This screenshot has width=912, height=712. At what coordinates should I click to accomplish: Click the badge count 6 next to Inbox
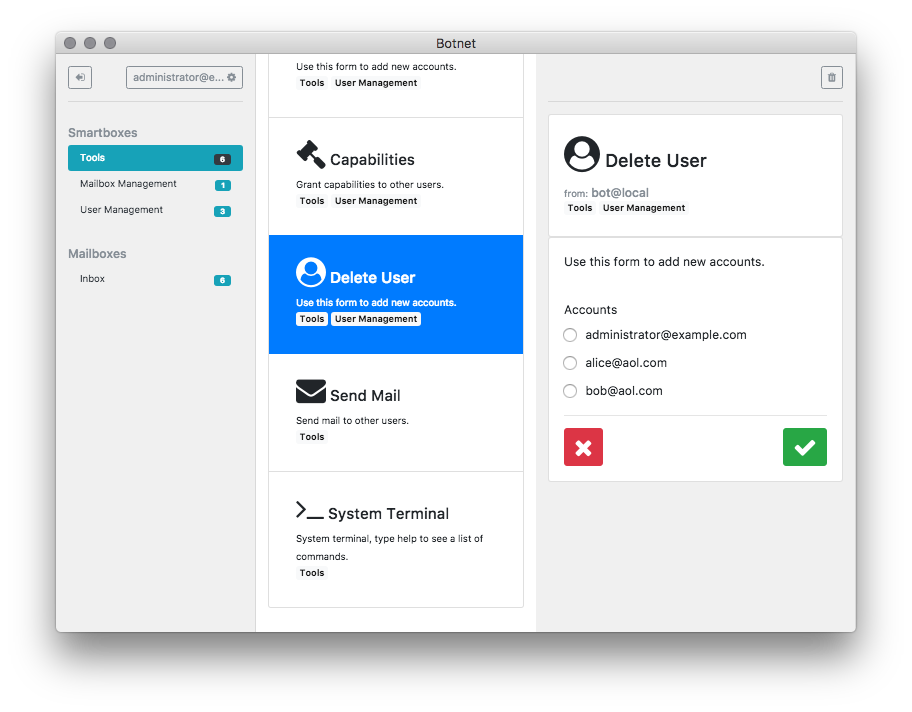click(222, 280)
